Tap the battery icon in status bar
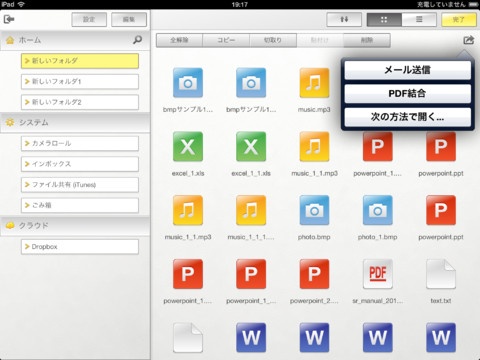Image resolution: width=480 pixels, height=360 pixels. pos(473,4)
